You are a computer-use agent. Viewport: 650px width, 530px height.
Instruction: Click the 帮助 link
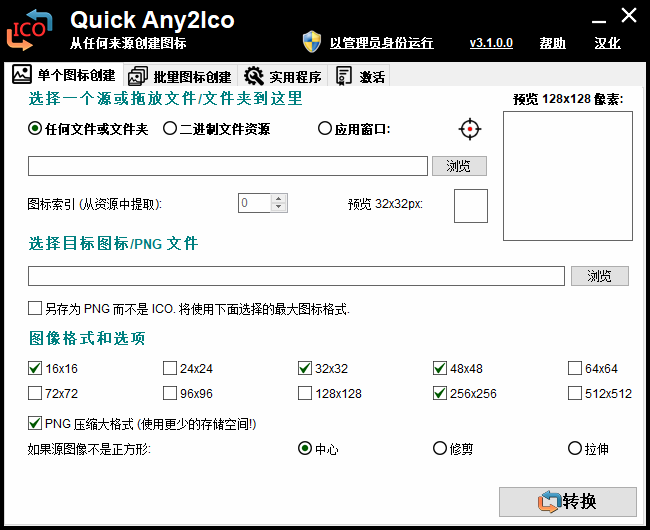(x=552, y=43)
